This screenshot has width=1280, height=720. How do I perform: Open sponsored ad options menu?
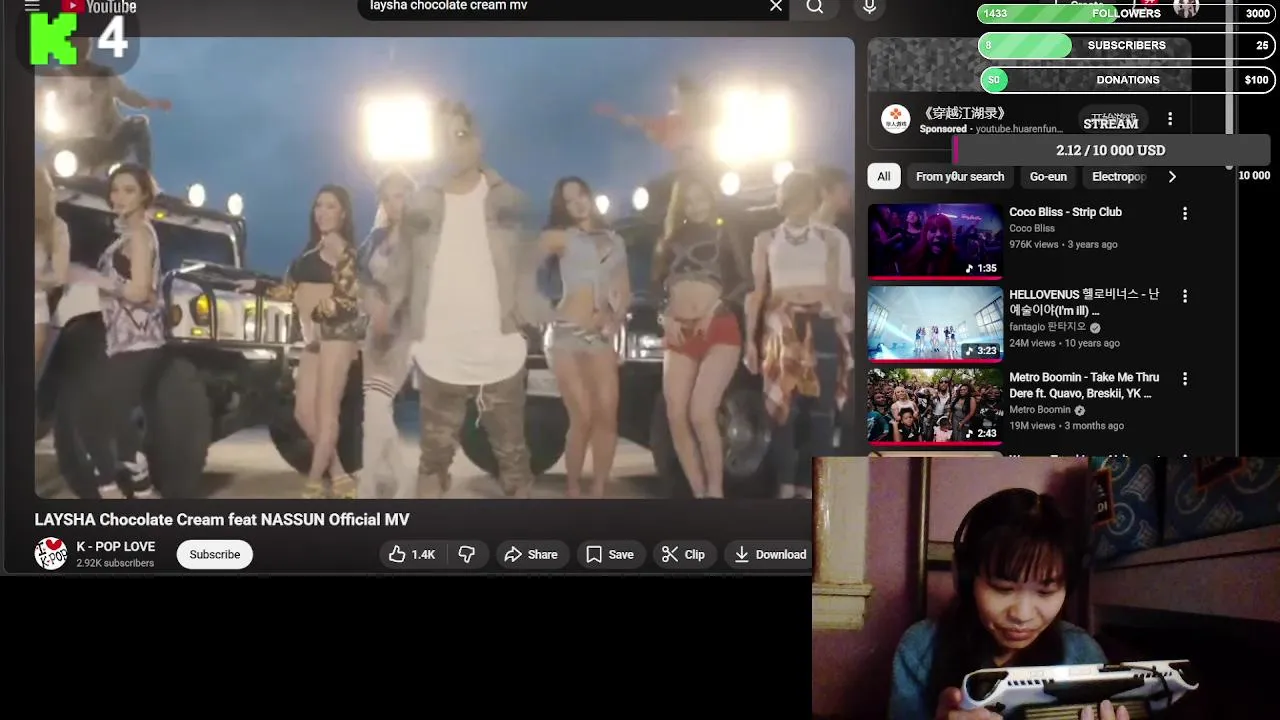(x=1170, y=119)
